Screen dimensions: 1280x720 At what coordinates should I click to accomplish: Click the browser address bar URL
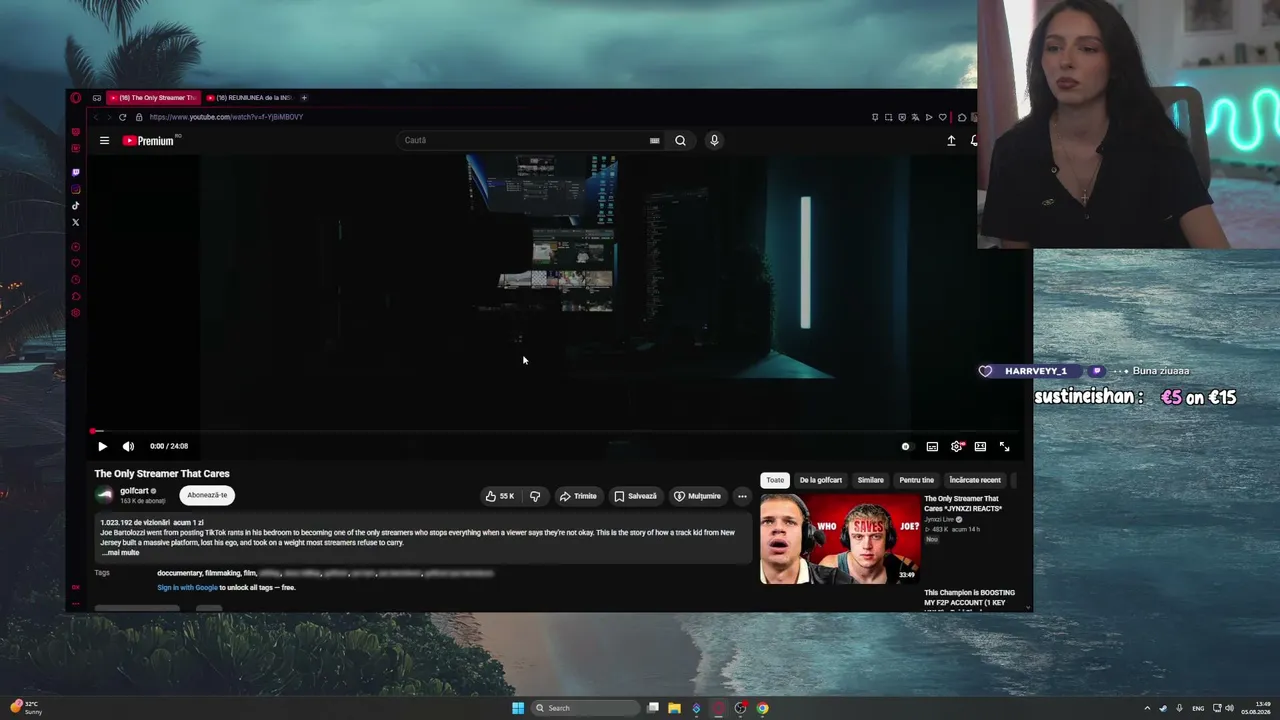[x=226, y=117]
